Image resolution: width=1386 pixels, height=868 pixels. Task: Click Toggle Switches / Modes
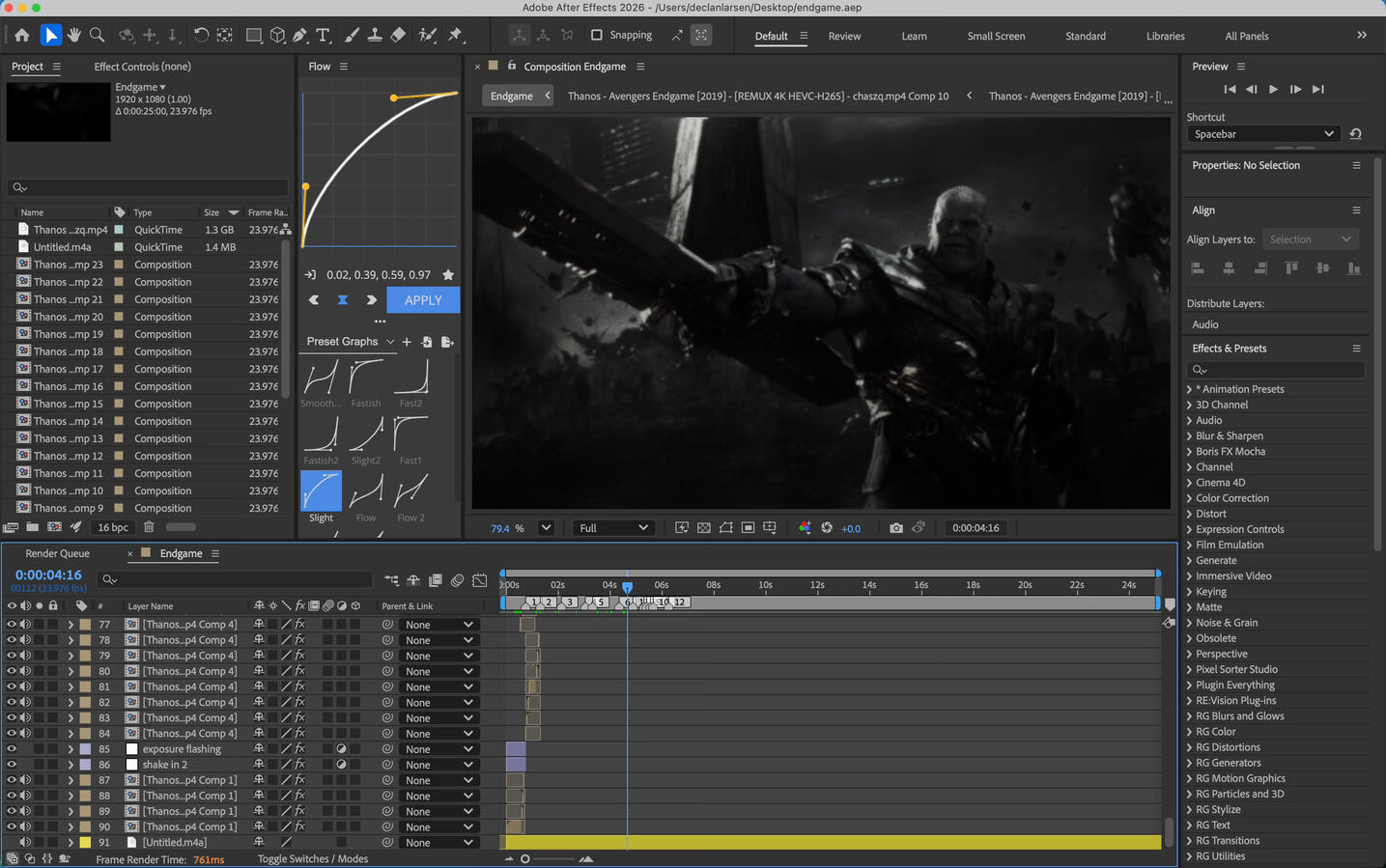(x=313, y=858)
